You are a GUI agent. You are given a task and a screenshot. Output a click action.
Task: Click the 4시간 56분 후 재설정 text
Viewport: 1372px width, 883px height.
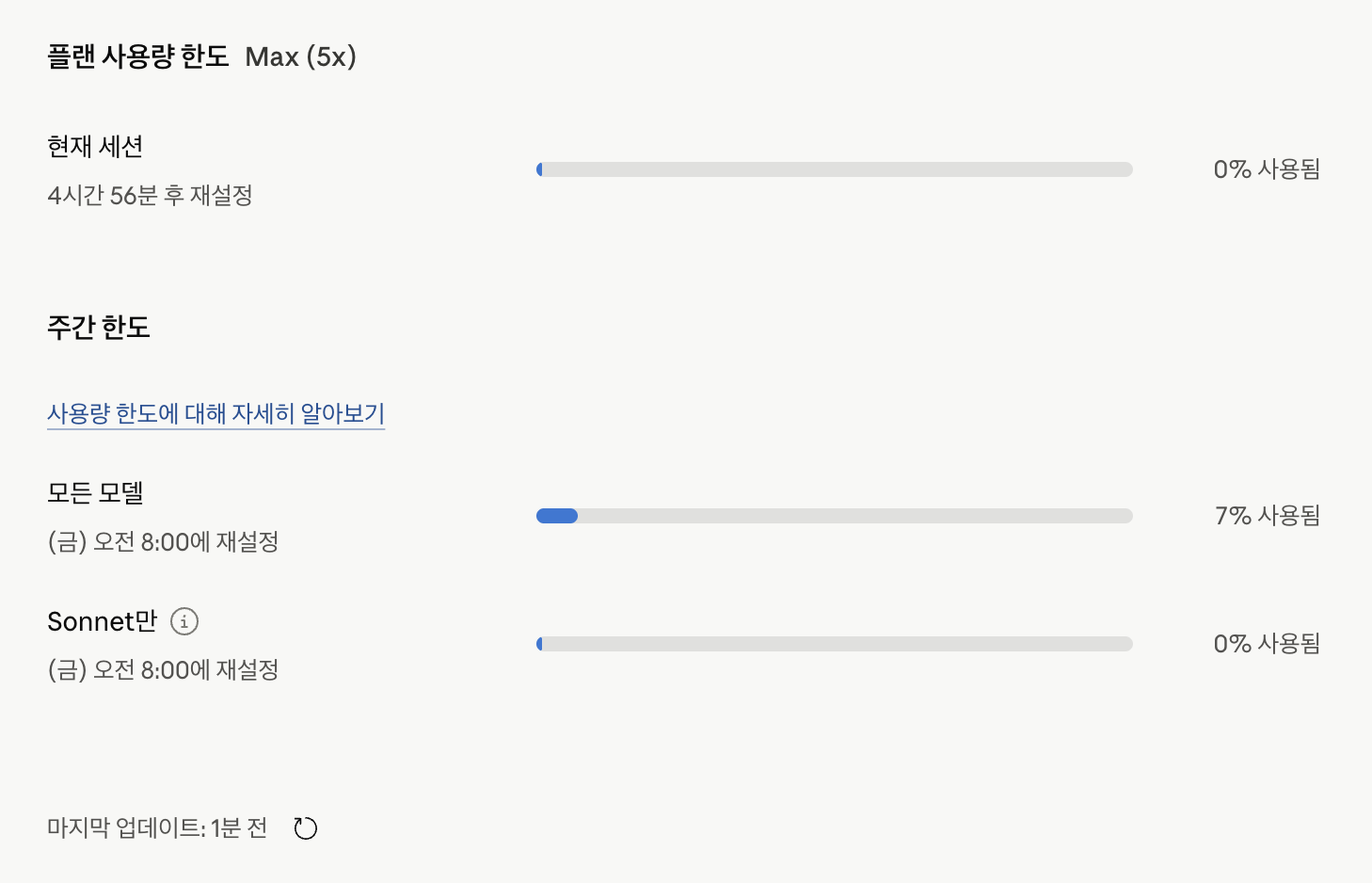coord(151,196)
